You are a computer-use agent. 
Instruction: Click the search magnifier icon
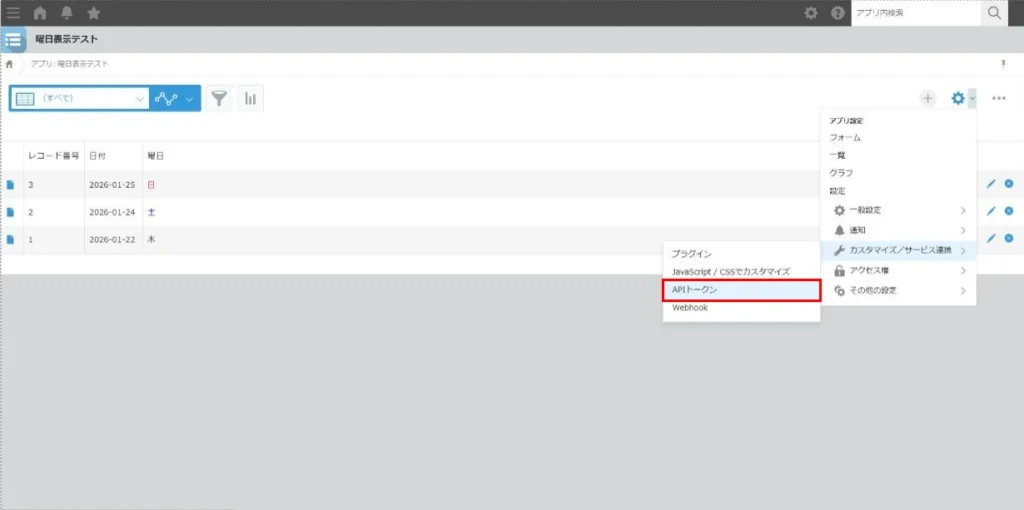(993, 13)
